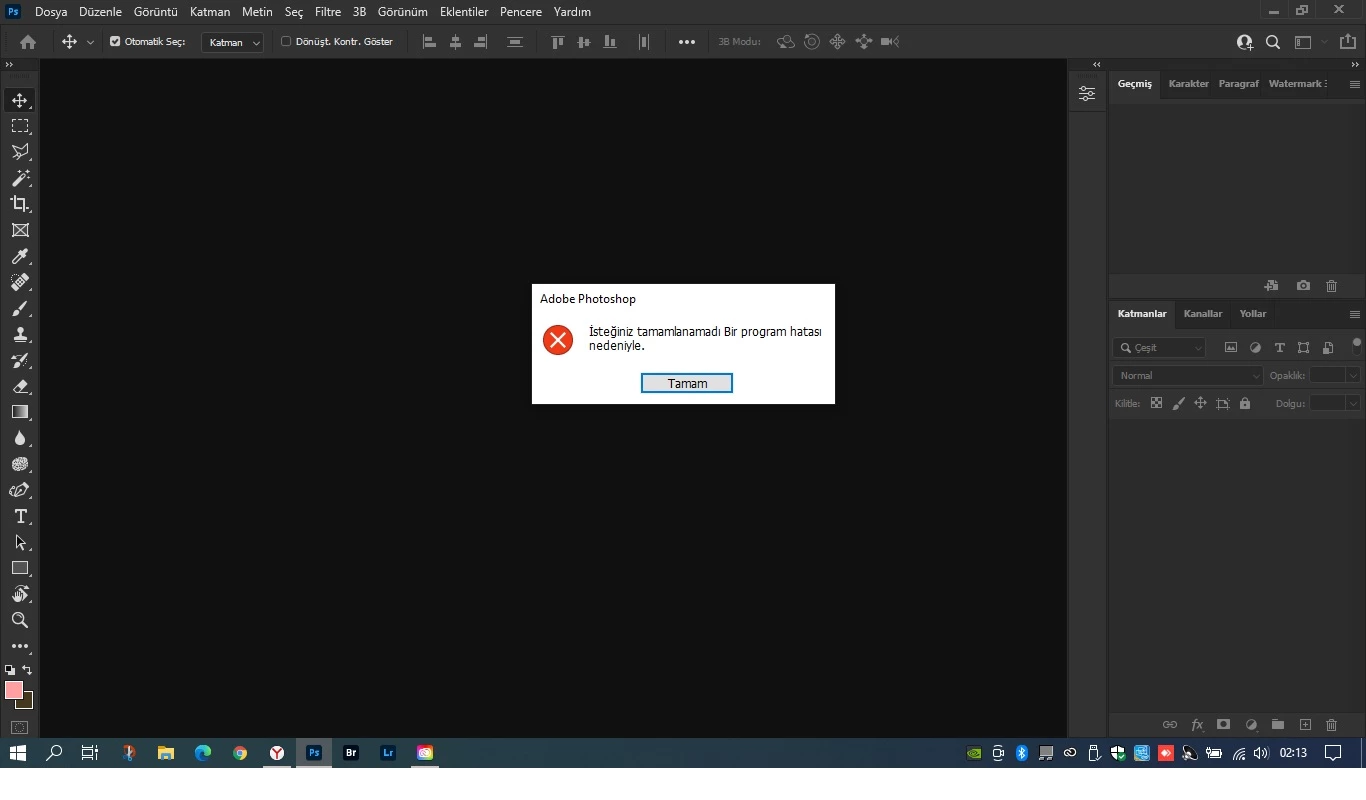This screenshot has height=800, width=1366.
Task: Toggle the Otomatik Seç checkbox
Action: point(115,42)
